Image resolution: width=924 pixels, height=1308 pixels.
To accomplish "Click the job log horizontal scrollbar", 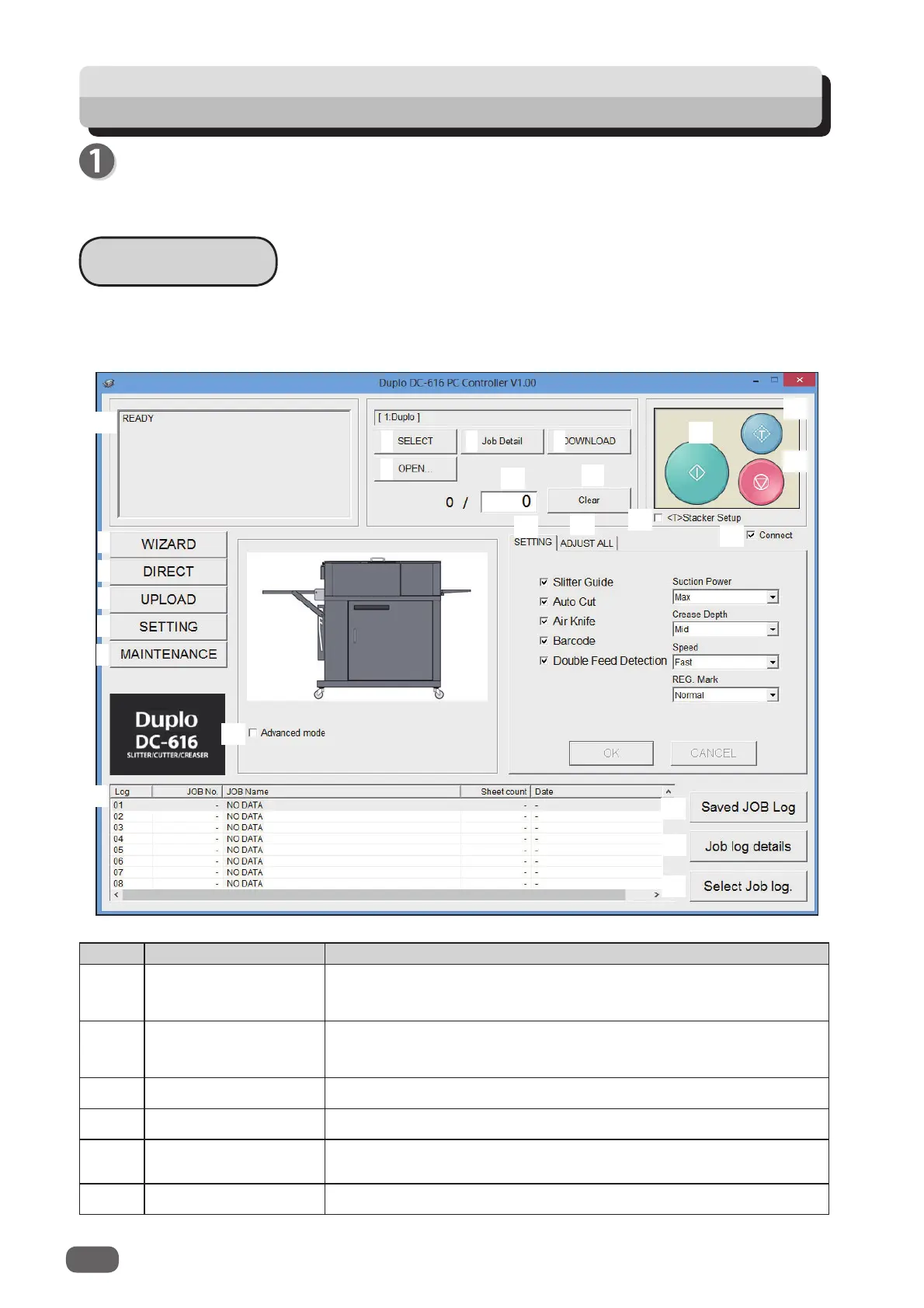I will [x=374, y=895].
